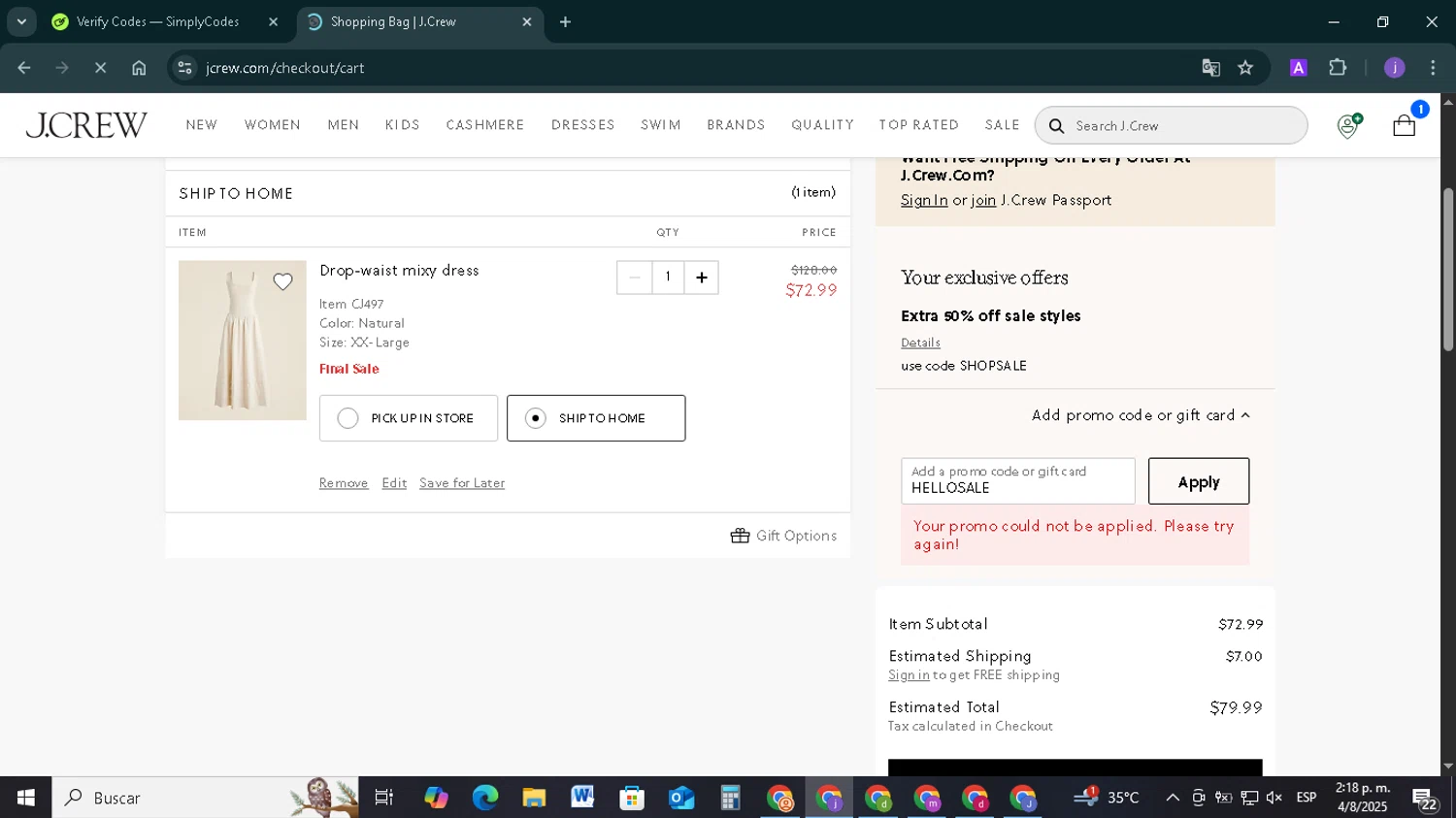Add dress to wishlist heart icon

click(282, 282)
